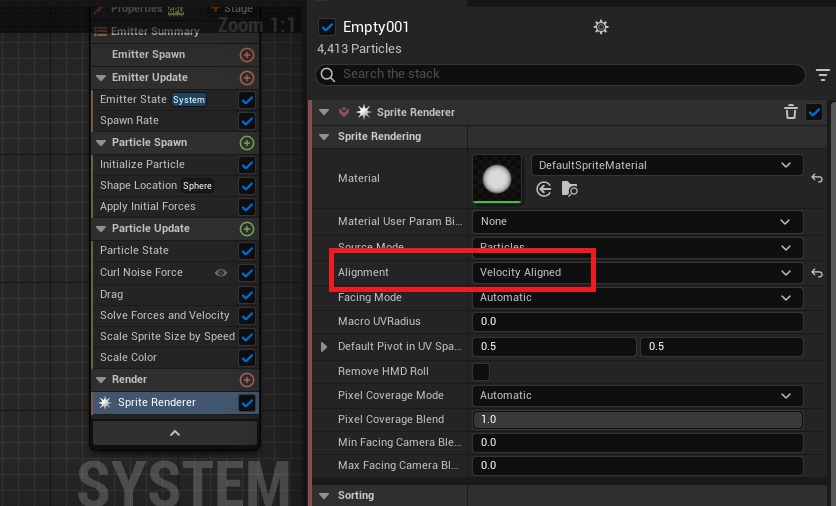Click the Max Facing Camera Blend field
Viewport: 836px width, 506px height.
(638, 465)
